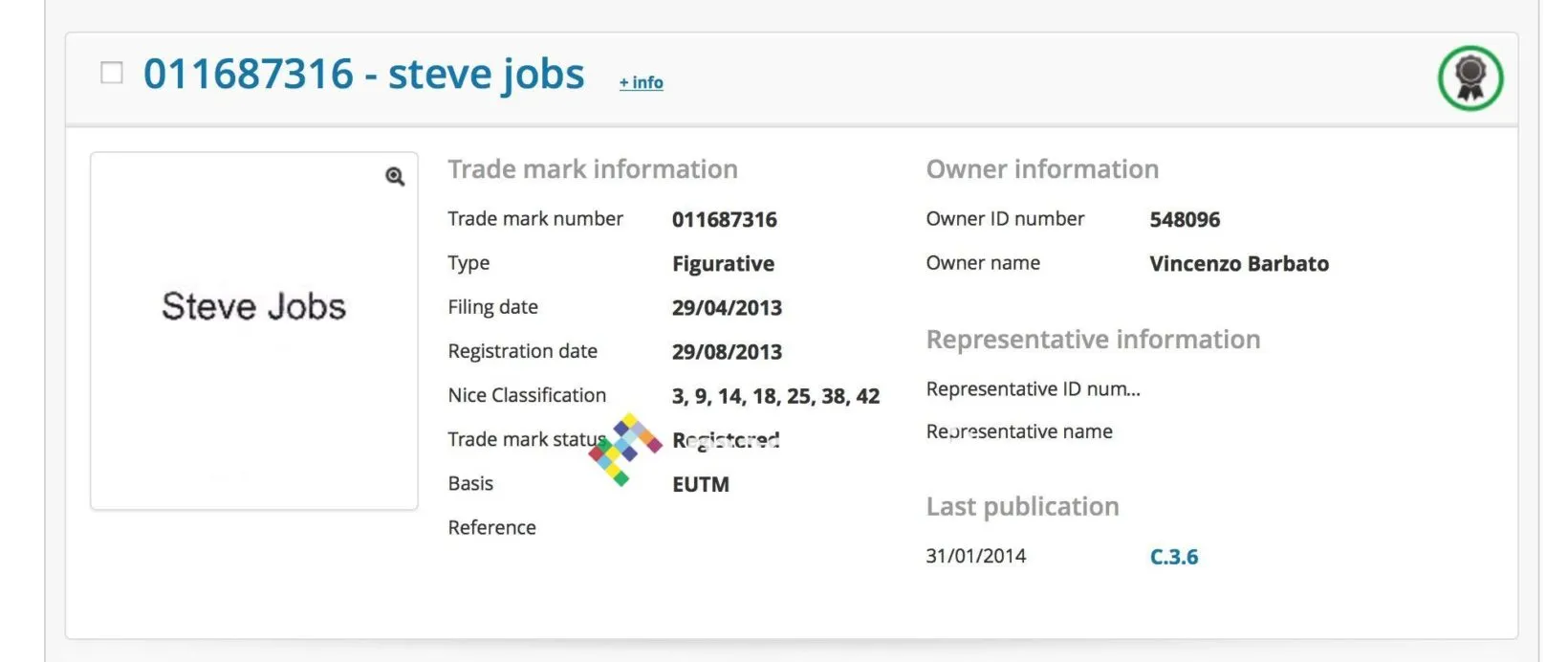Viewport: 1568px width, 662px height.
Task: Check the checkbox next to trademark 011687316
Action: click(x=112, y=71)
